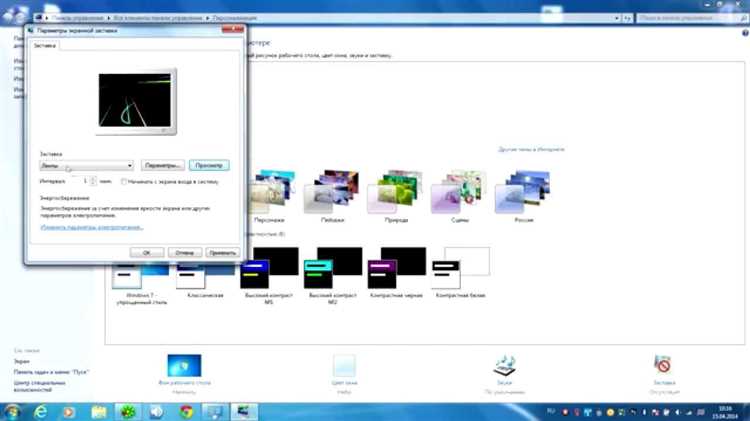The width and height of the screenshot is (750, 421).
Task: Click the interval value field
Action: coord(79,181)
